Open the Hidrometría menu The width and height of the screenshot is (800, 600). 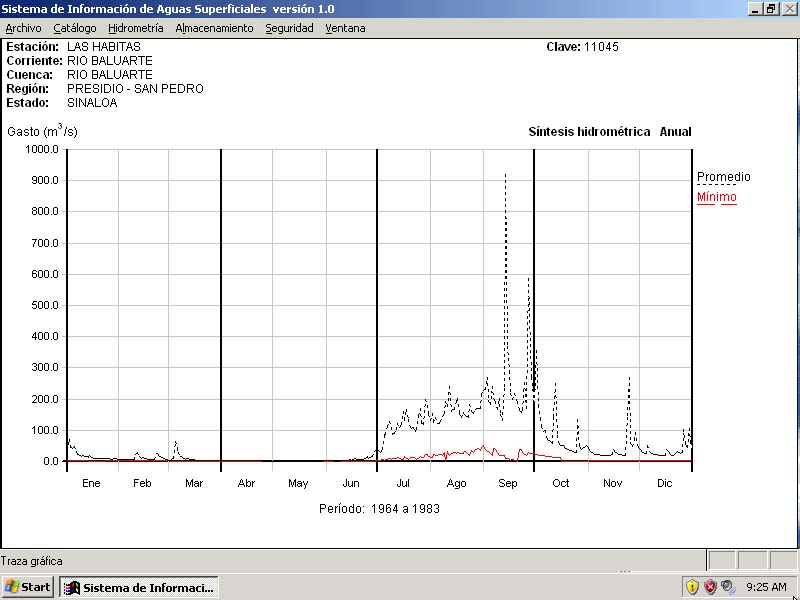[135, 28]
